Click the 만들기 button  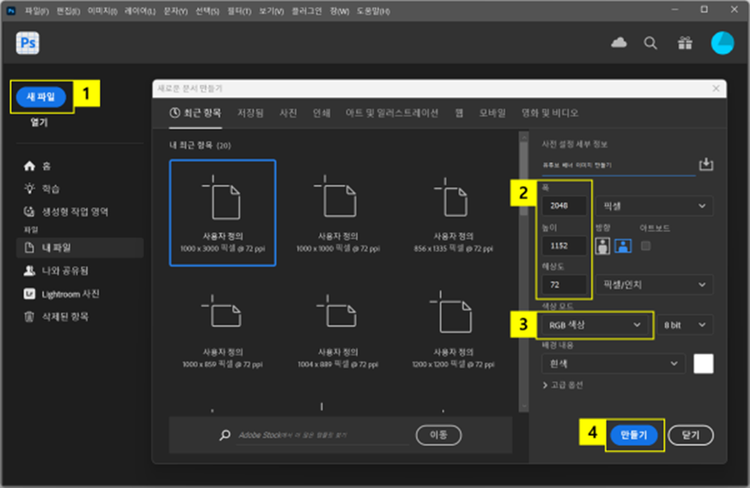click(634, 435)
